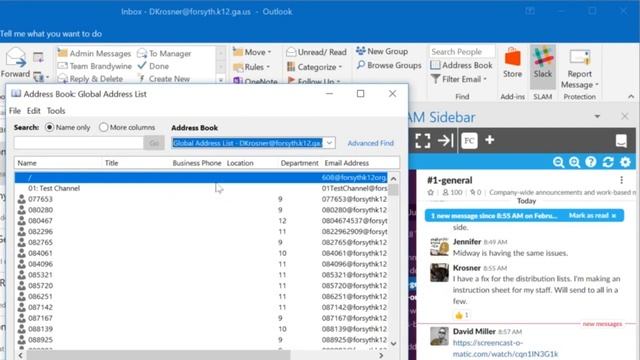Select Team Brandywine quick step
Screen dimensions: 640x360
coord(95,66)
